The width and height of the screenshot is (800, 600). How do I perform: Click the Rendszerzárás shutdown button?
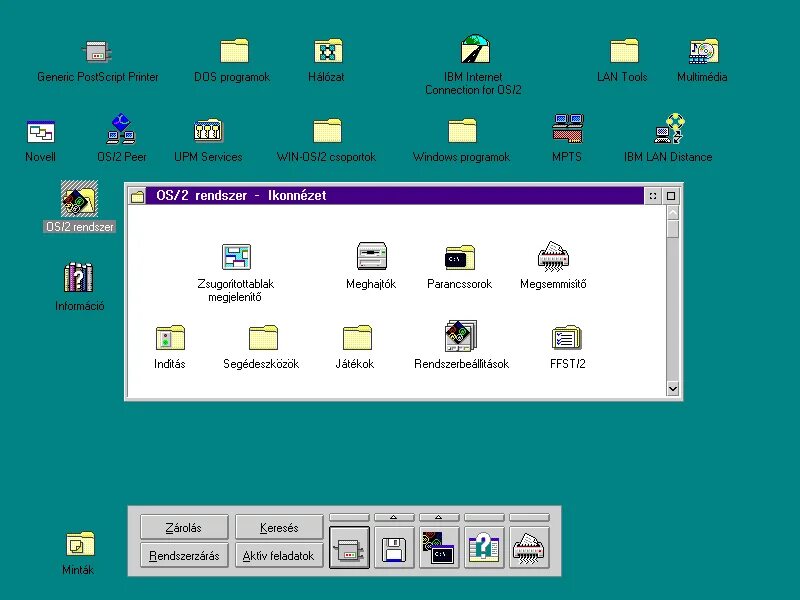click(x=184, y=556)
